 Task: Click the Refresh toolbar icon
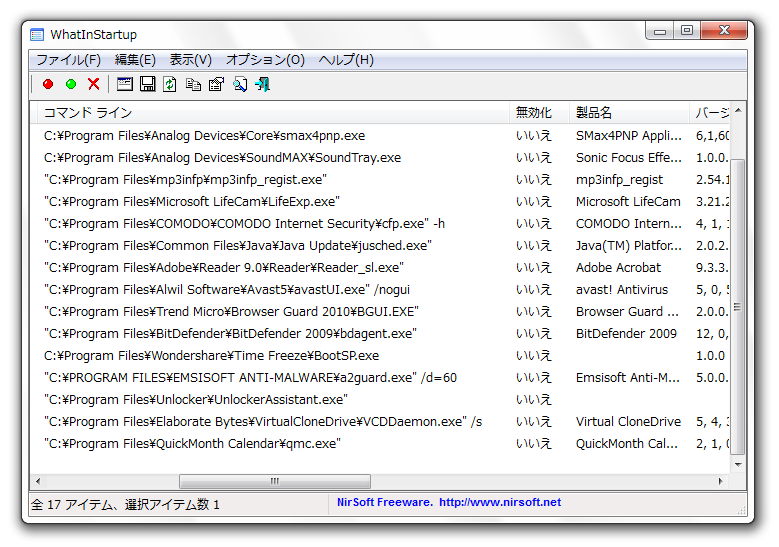170,84
